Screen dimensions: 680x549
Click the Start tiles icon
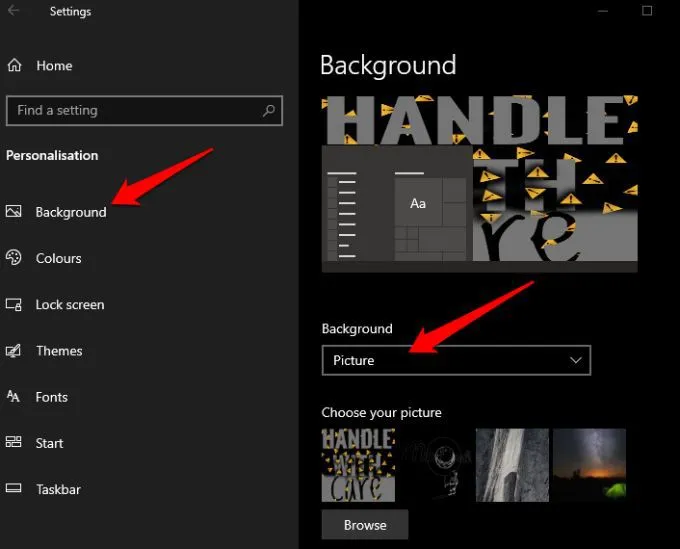click(x=13, y=442)
